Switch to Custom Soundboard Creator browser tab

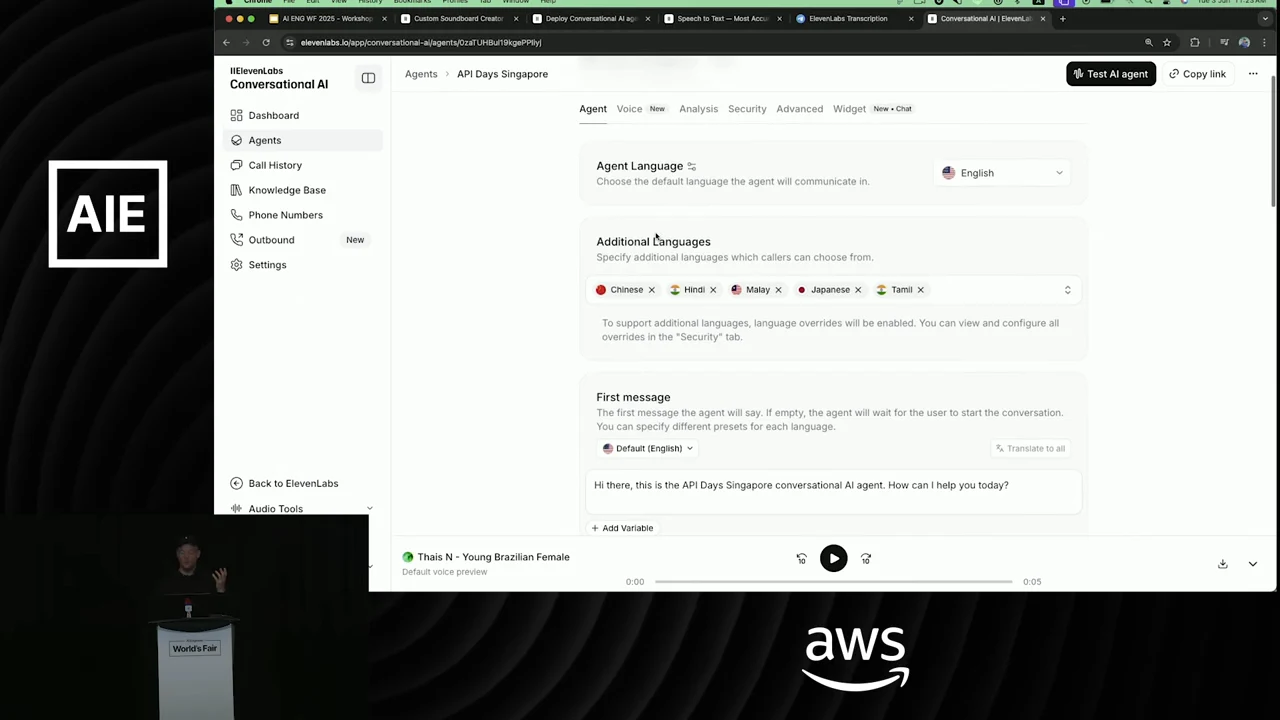458,18
